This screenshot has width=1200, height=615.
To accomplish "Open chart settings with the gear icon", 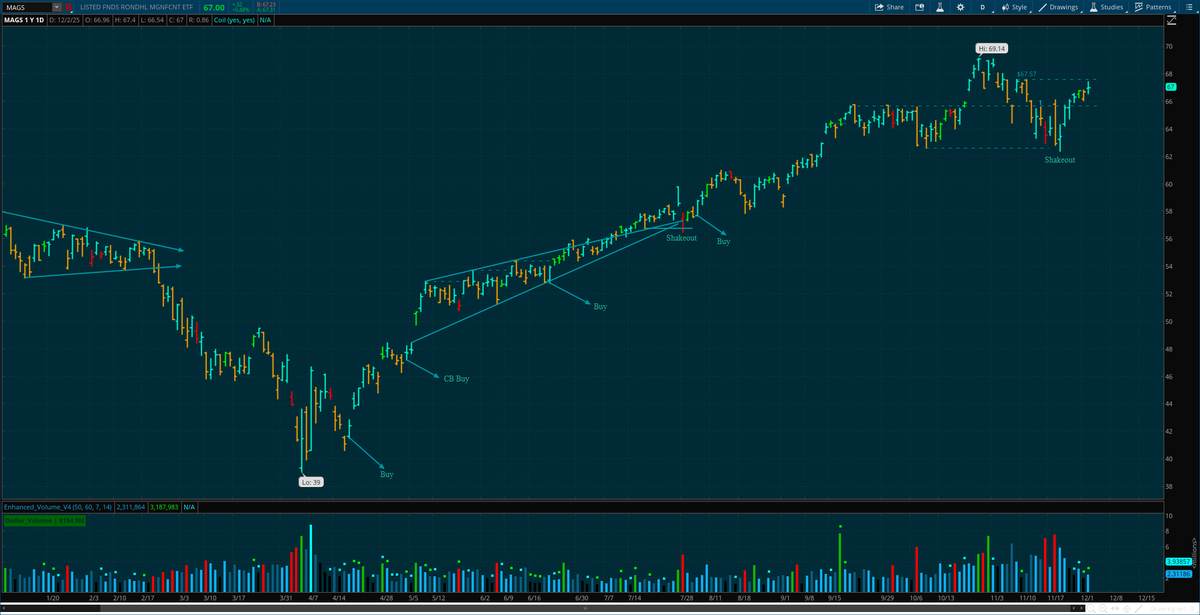I will [960, 6].
